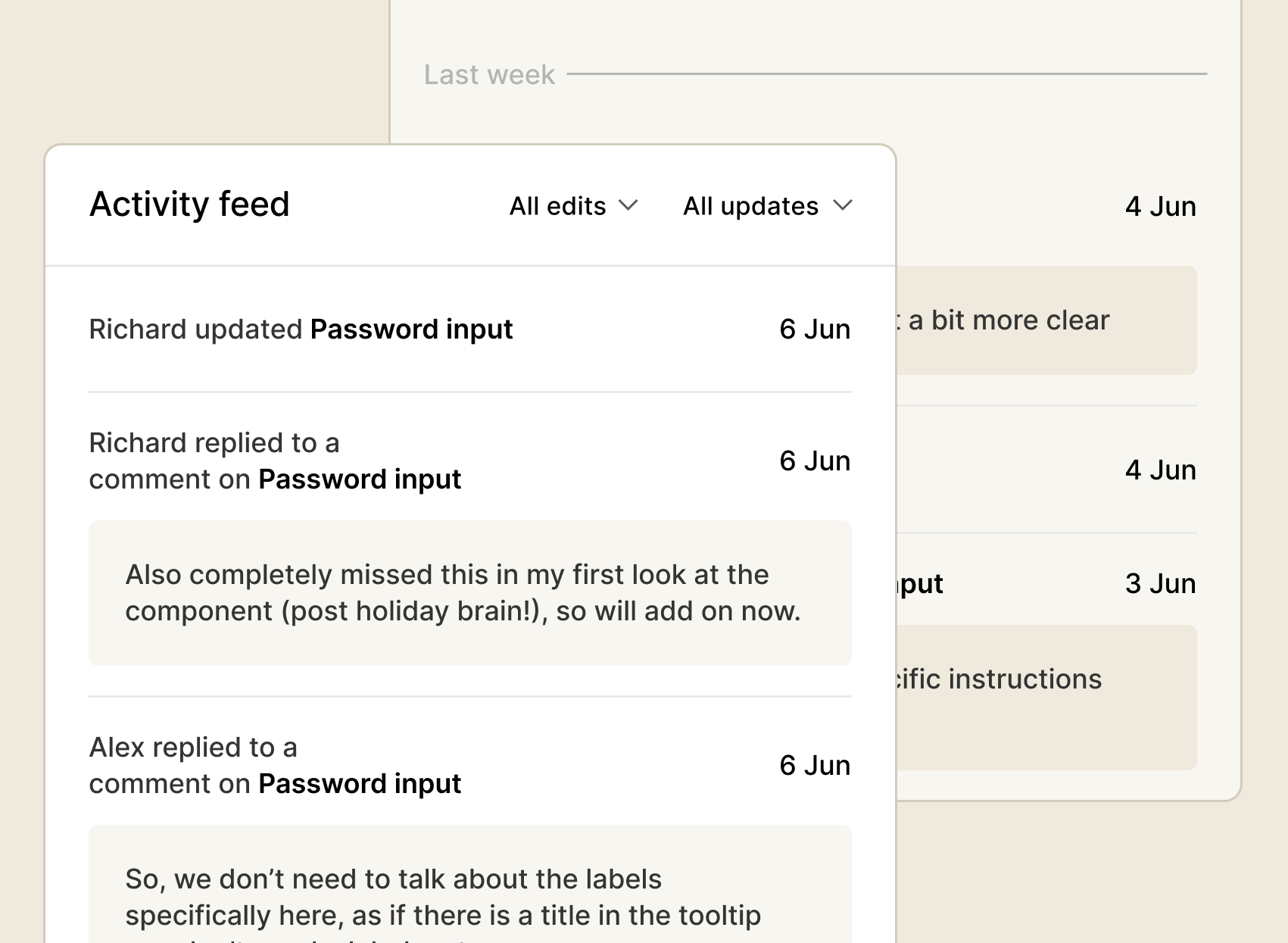Open "Password input" in Richard's update entry
The width and height of the screenshot is (1288, 943).
(x=411, y=329)
